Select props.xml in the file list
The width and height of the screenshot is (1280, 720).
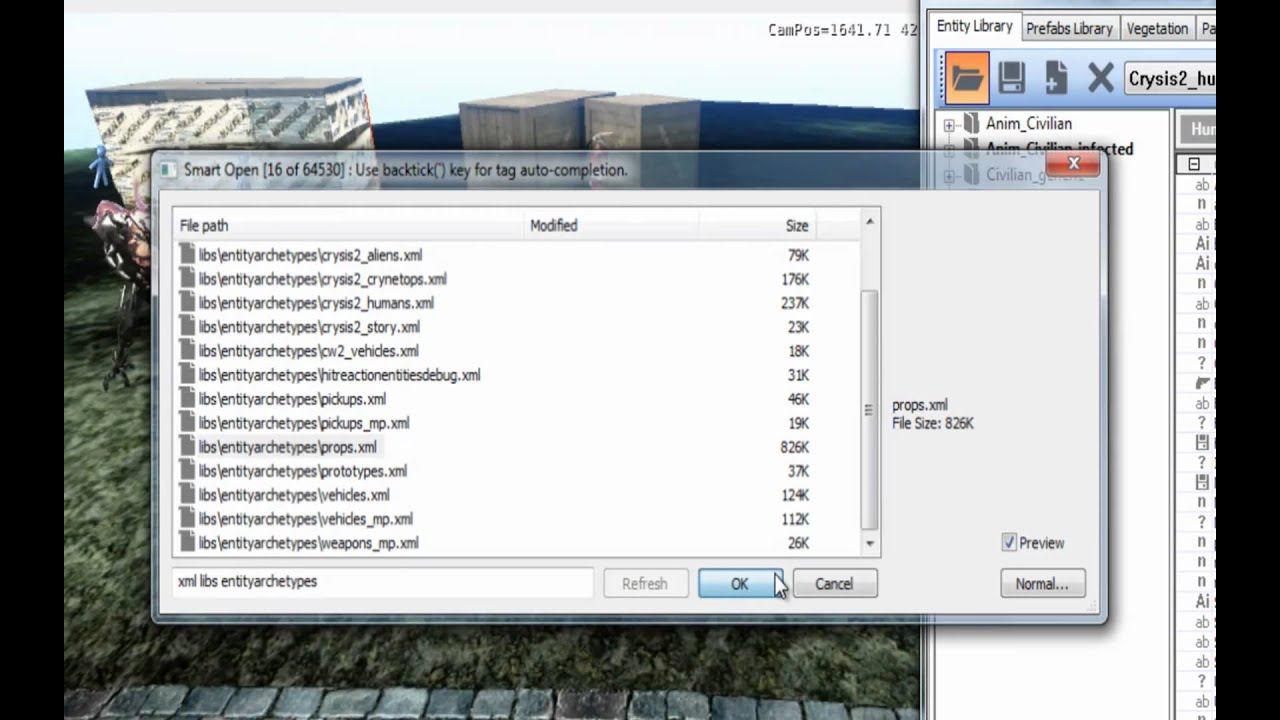coord(287,447)
